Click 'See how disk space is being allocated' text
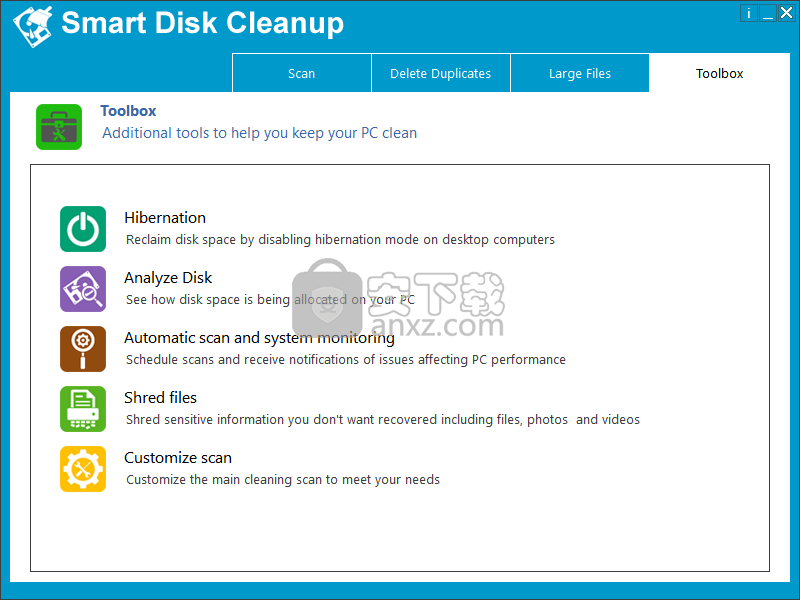 click(x=270, y=299)
